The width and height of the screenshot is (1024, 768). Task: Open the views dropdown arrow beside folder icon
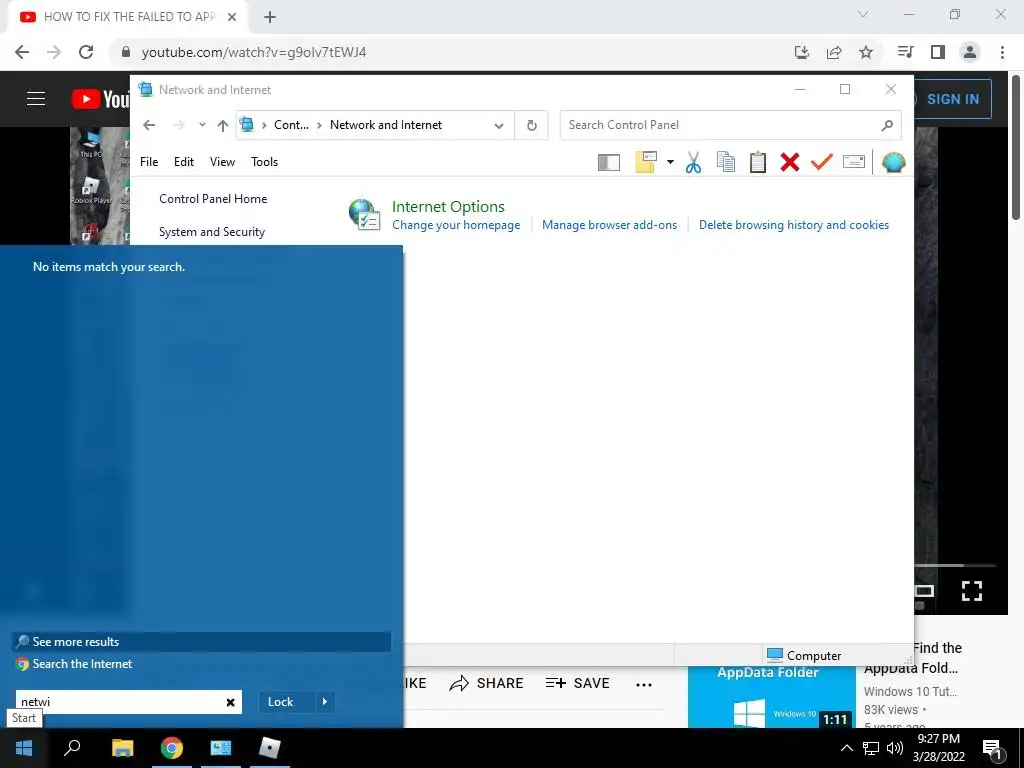670,162
